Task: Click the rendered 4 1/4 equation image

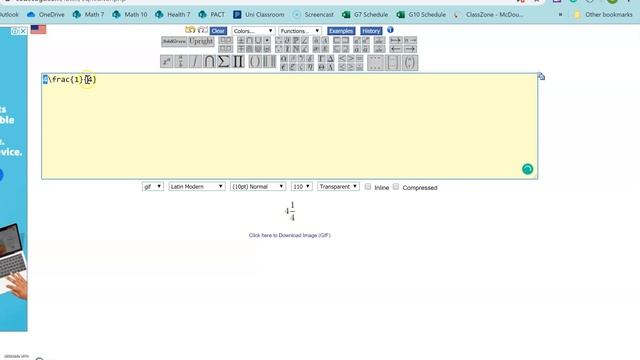Action: (290, 211)
